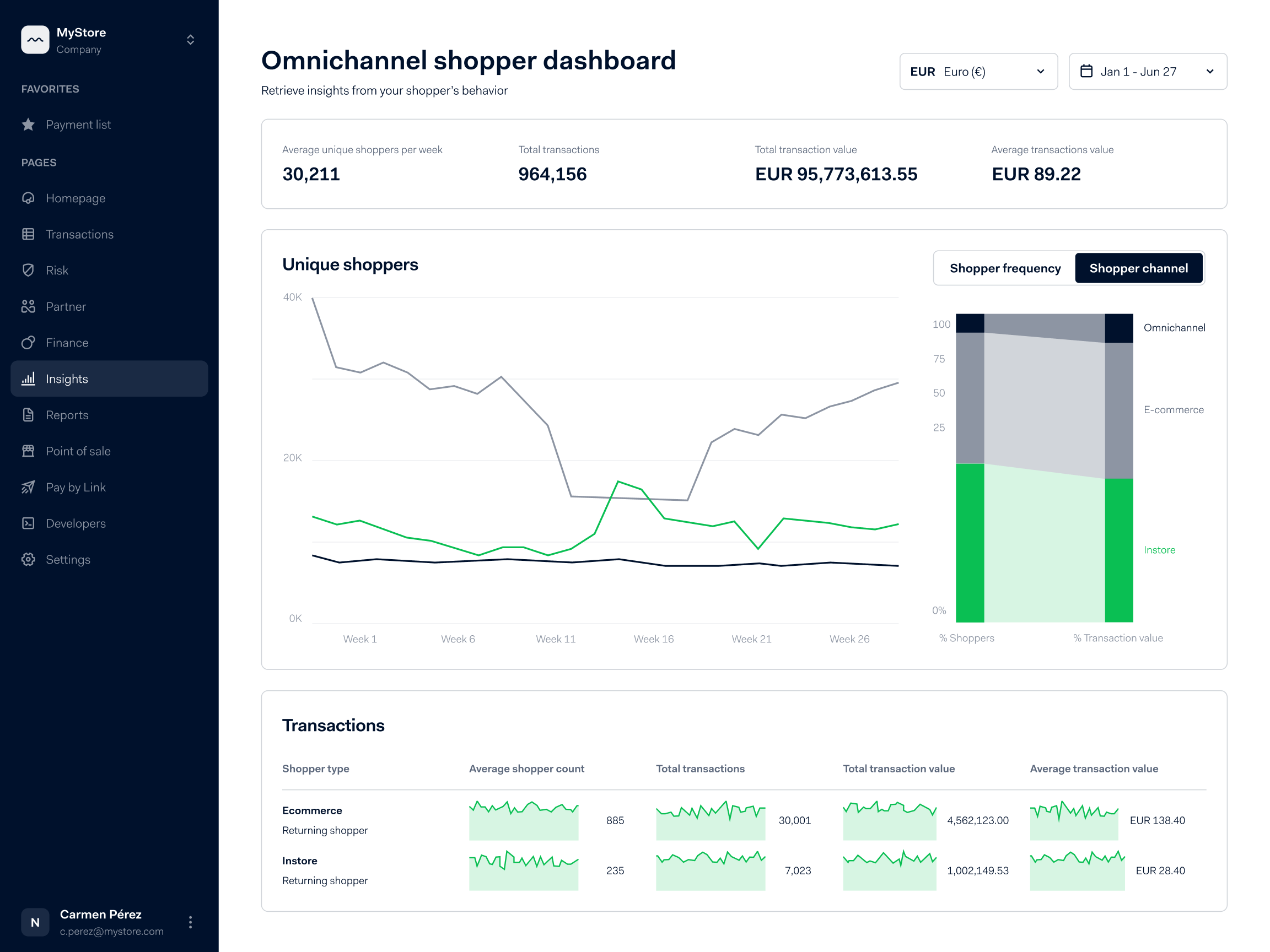Select the Instore label on the bar chart
Image resolution: width=1270 pixels, height=952 pixels.
click(1159, 549)
